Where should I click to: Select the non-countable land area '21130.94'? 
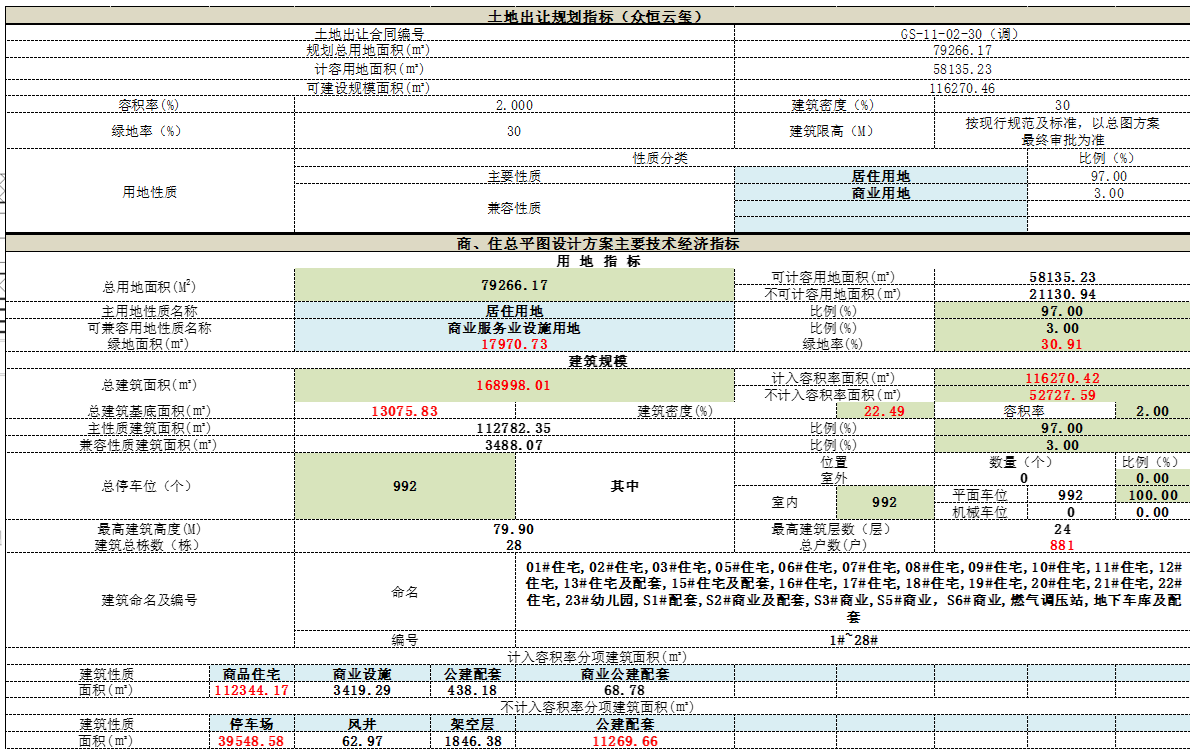point(1062,294)
